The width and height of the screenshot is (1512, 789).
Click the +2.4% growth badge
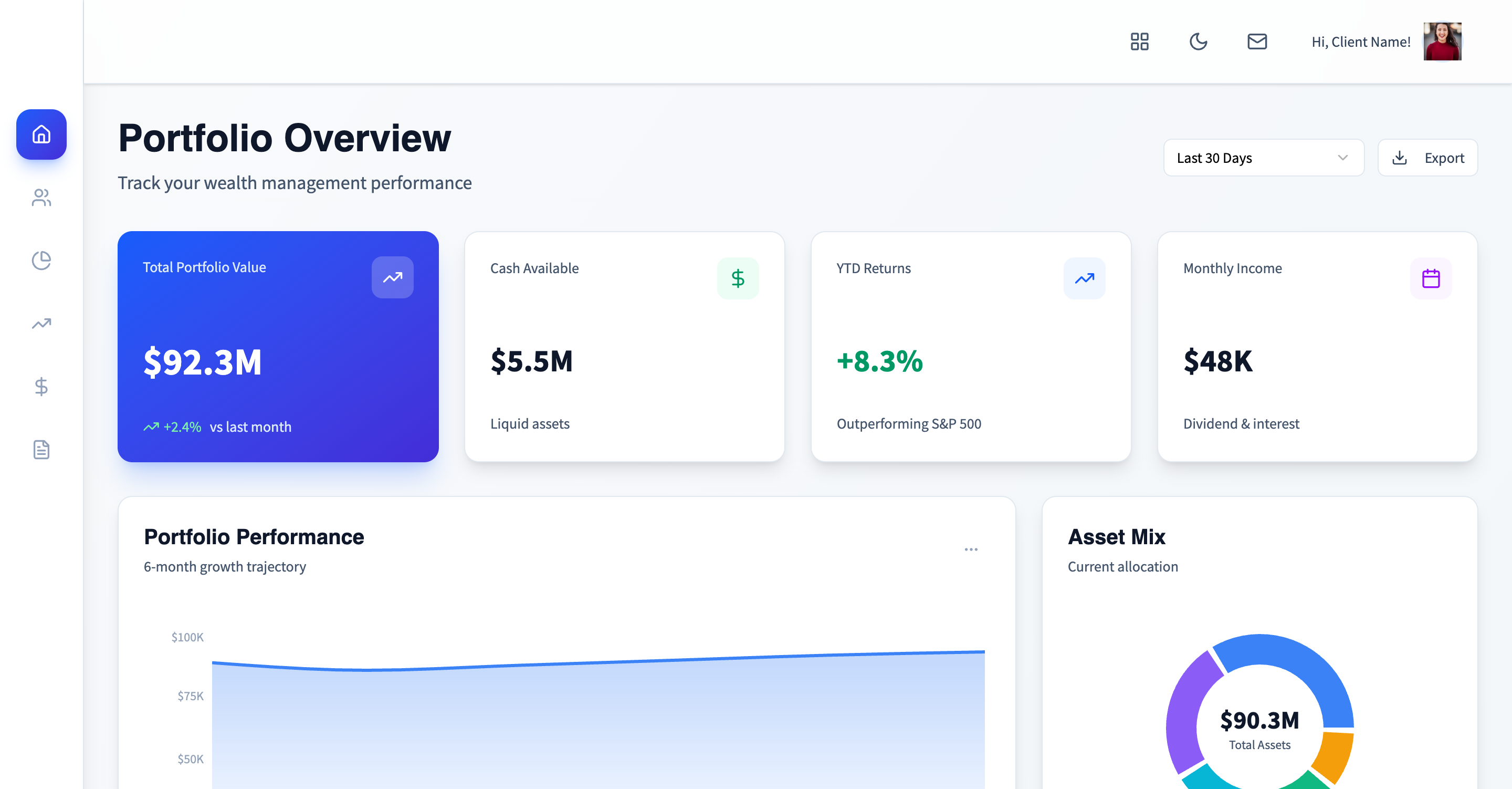174,427
